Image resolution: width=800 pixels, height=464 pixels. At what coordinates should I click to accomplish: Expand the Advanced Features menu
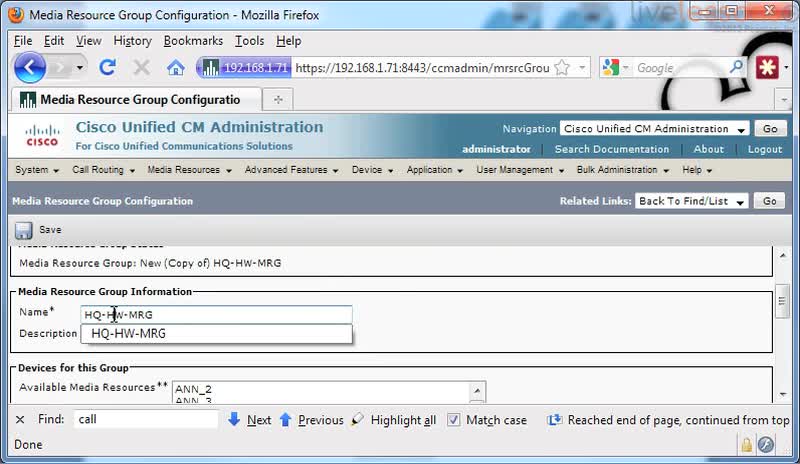(x=291, y=170)
